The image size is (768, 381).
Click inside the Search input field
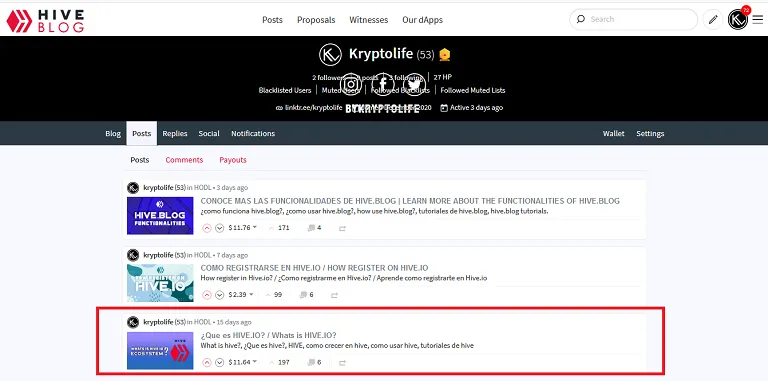pyautogui.click(x=641, y=19)
